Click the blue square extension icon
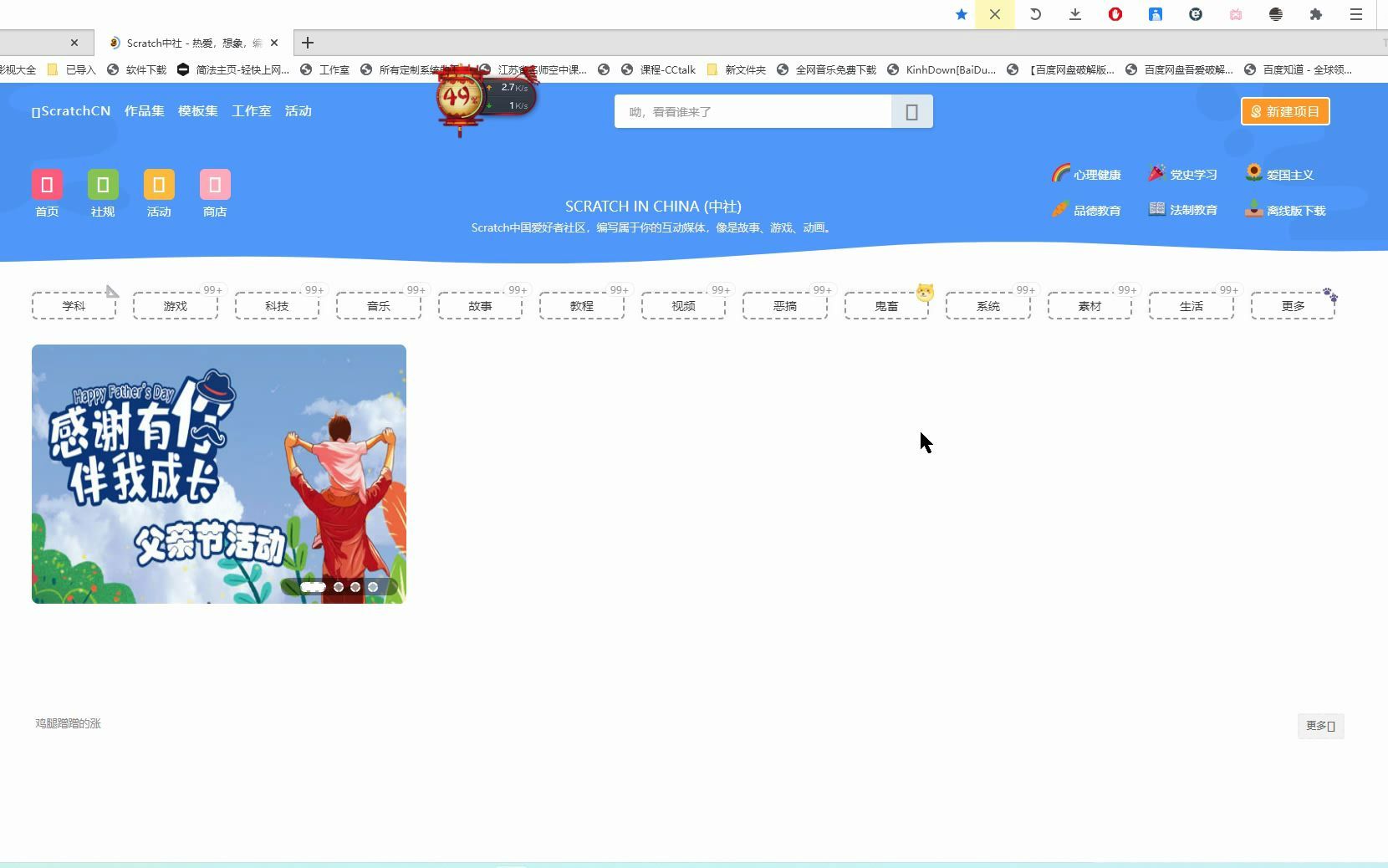This screenshot has height=868, width=1388. 1156,14
